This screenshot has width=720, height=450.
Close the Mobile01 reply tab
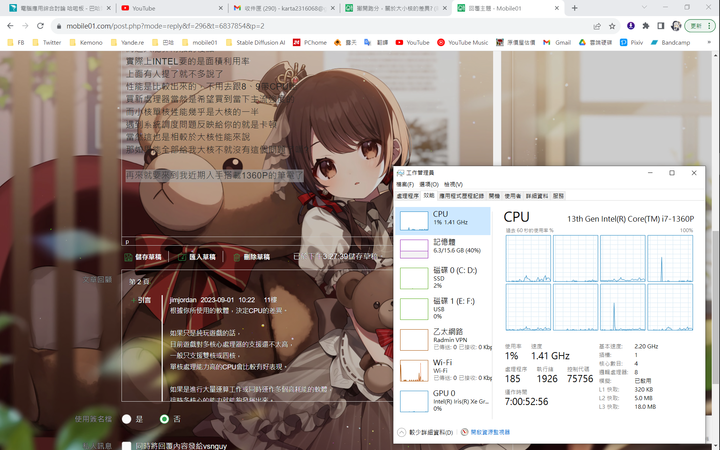click(x=557, y=8)
